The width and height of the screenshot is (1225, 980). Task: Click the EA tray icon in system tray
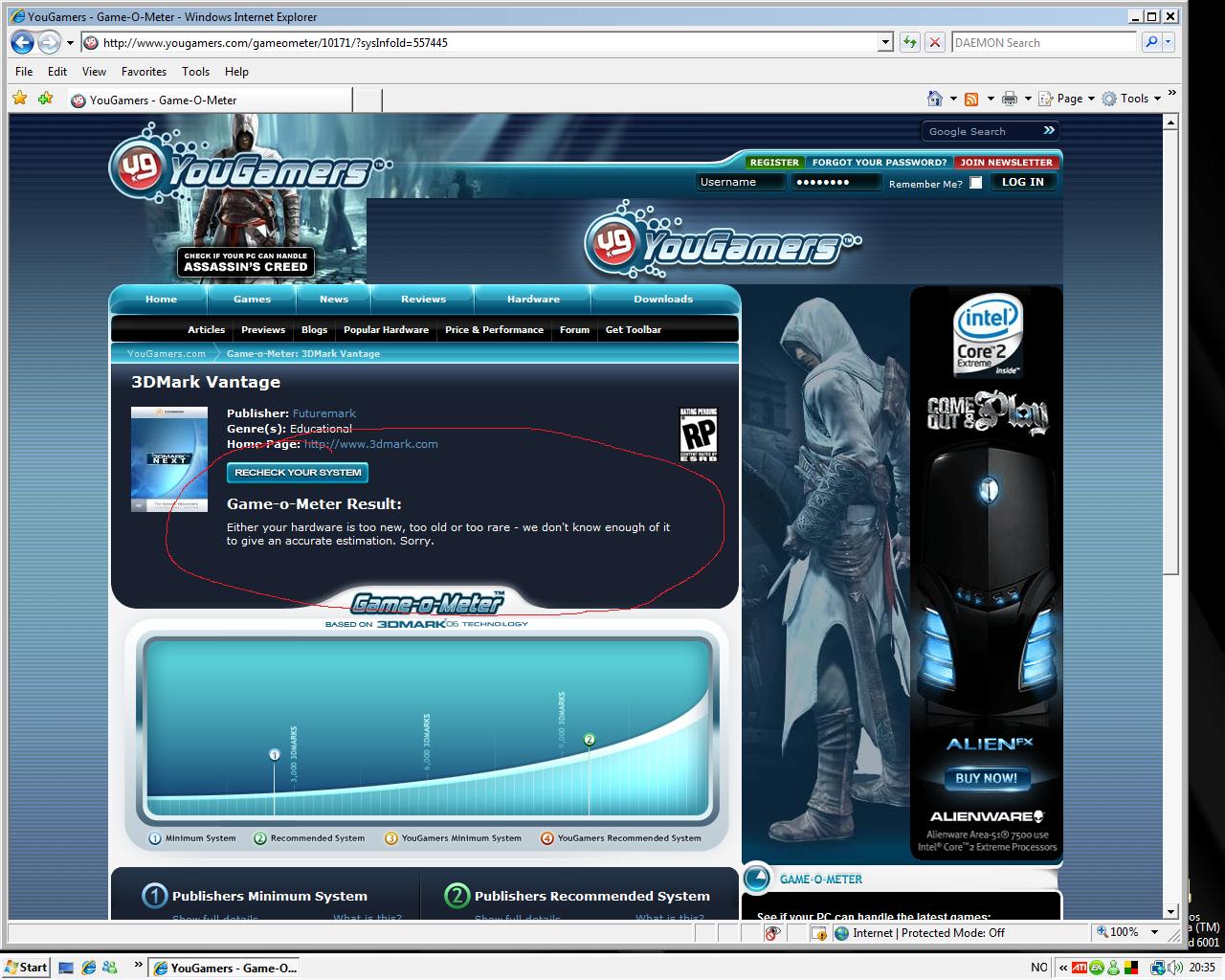(x=1097, y=968)
